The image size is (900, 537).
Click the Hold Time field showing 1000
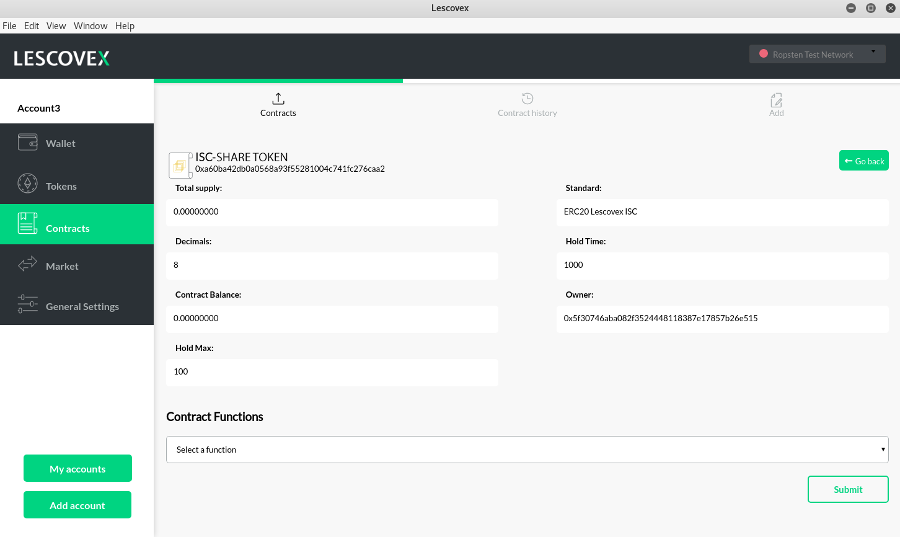pos(723,265)
